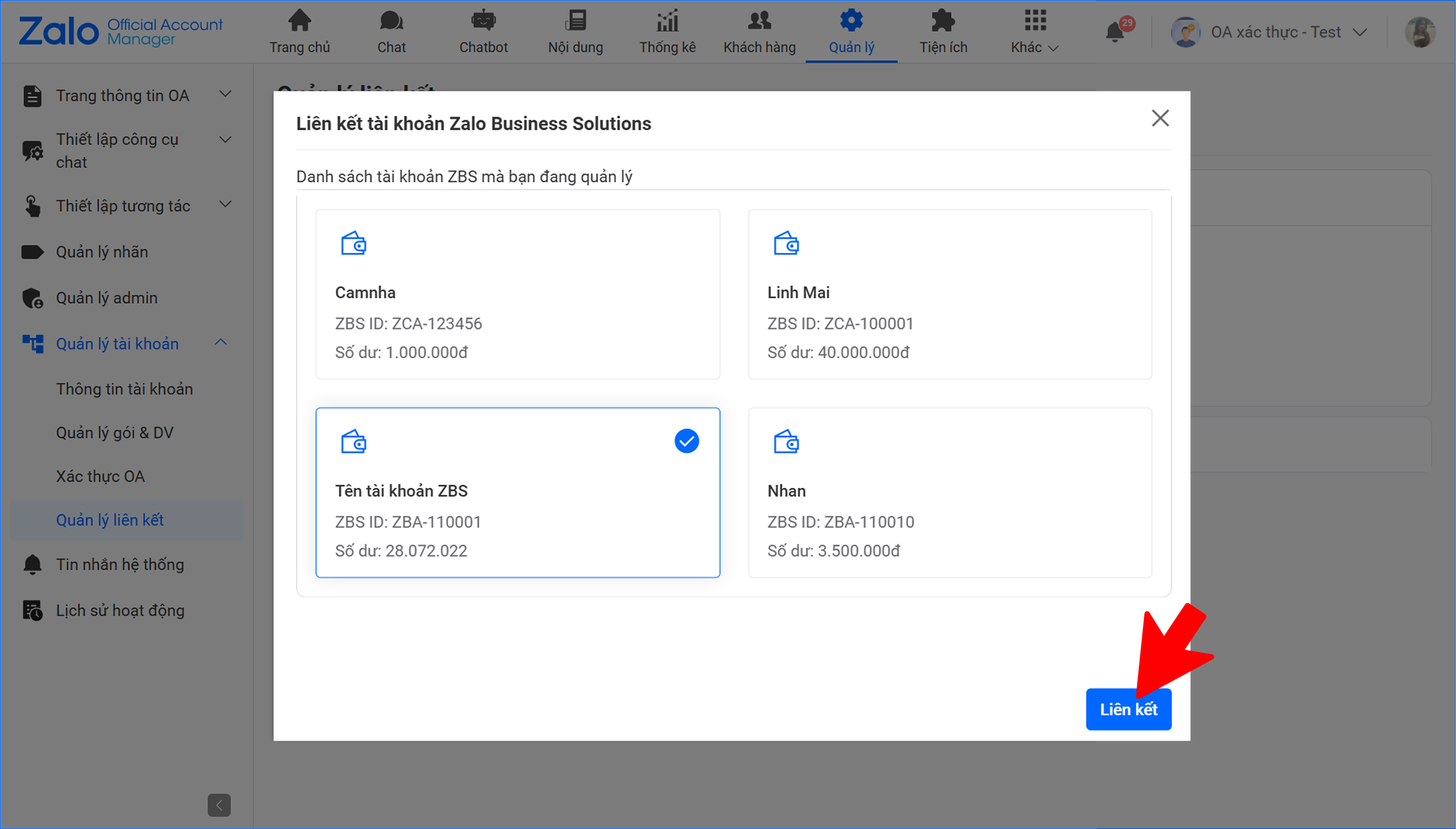Viewport: 1456px width, 829px height.
Task: Click the Tiện ích puzzle icon
Action: [943, 21]
